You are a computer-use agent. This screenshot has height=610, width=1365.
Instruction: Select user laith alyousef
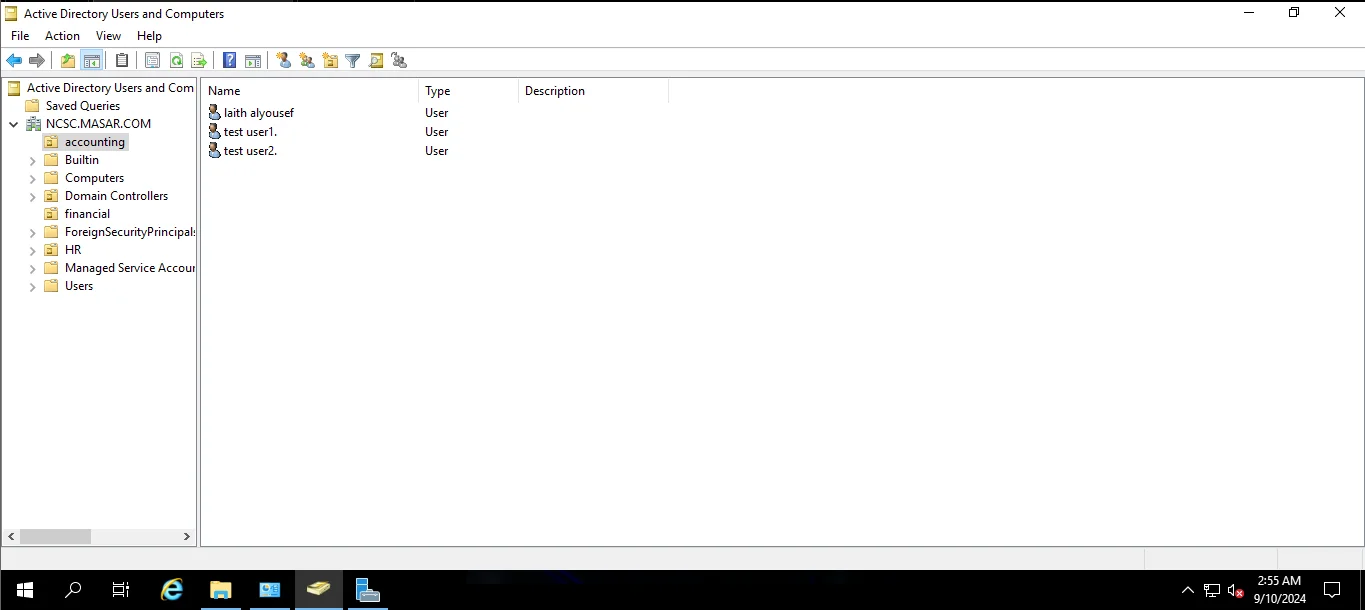tap(258, 113)
